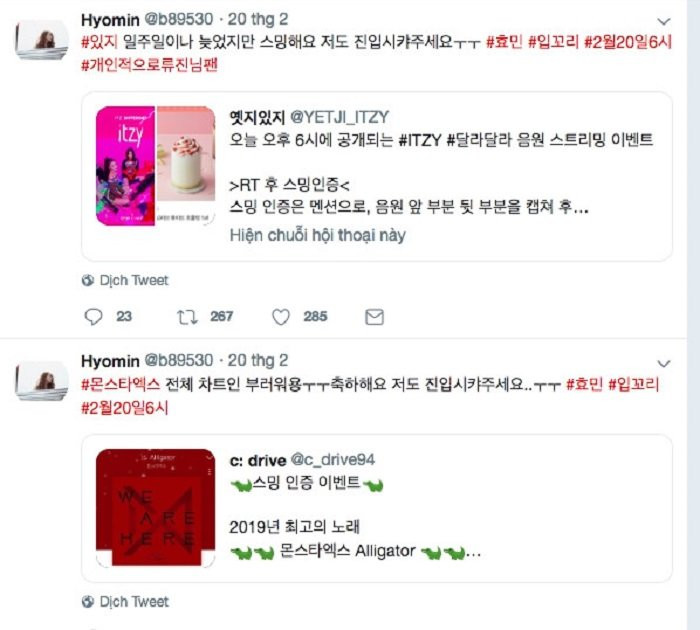Open the ITZY poster thumbnail image
Viewport: 700px width, 630px height.
pos(125,166)
